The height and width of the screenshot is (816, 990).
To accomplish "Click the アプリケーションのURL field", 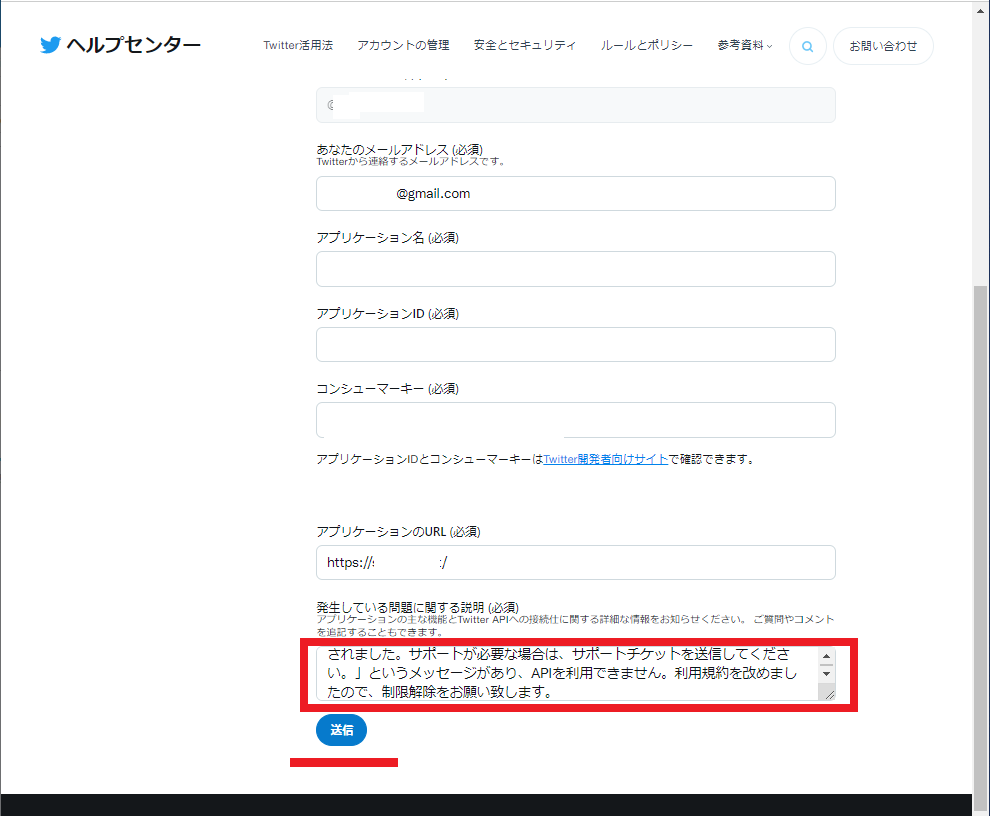I will click(575, 562).
